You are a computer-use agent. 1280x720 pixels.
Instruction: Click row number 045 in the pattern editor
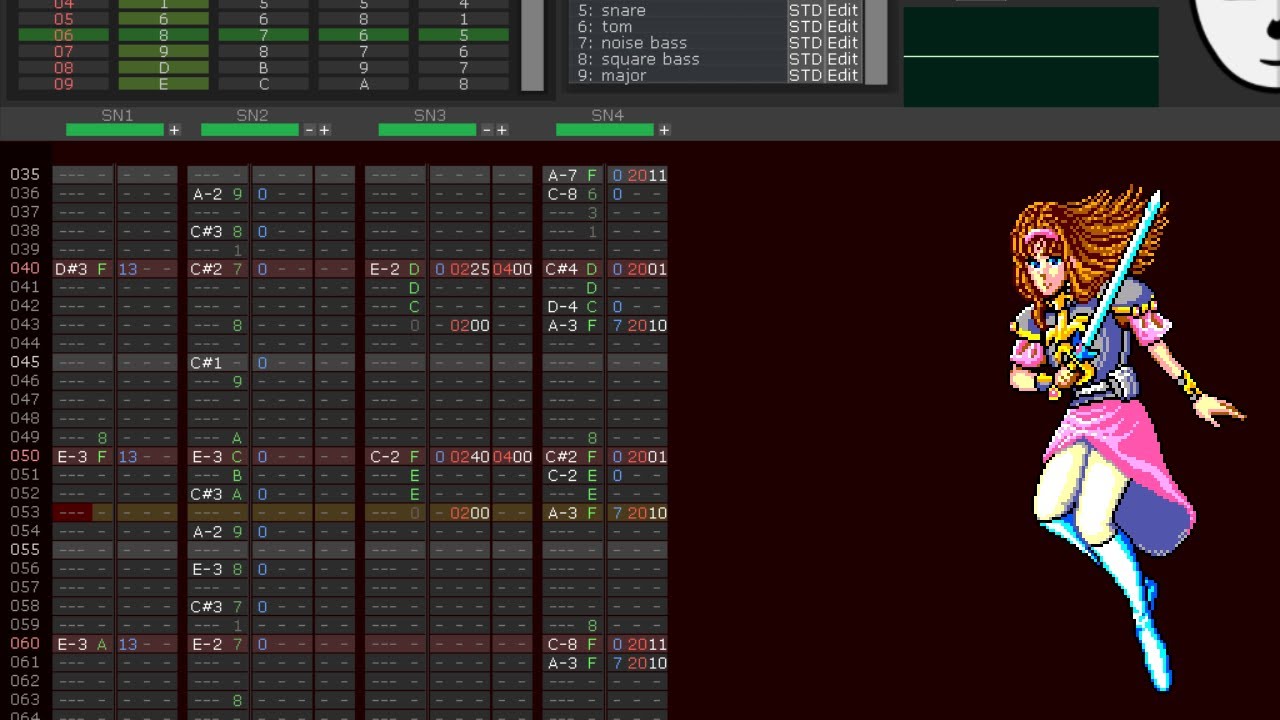tap(25, 363)
